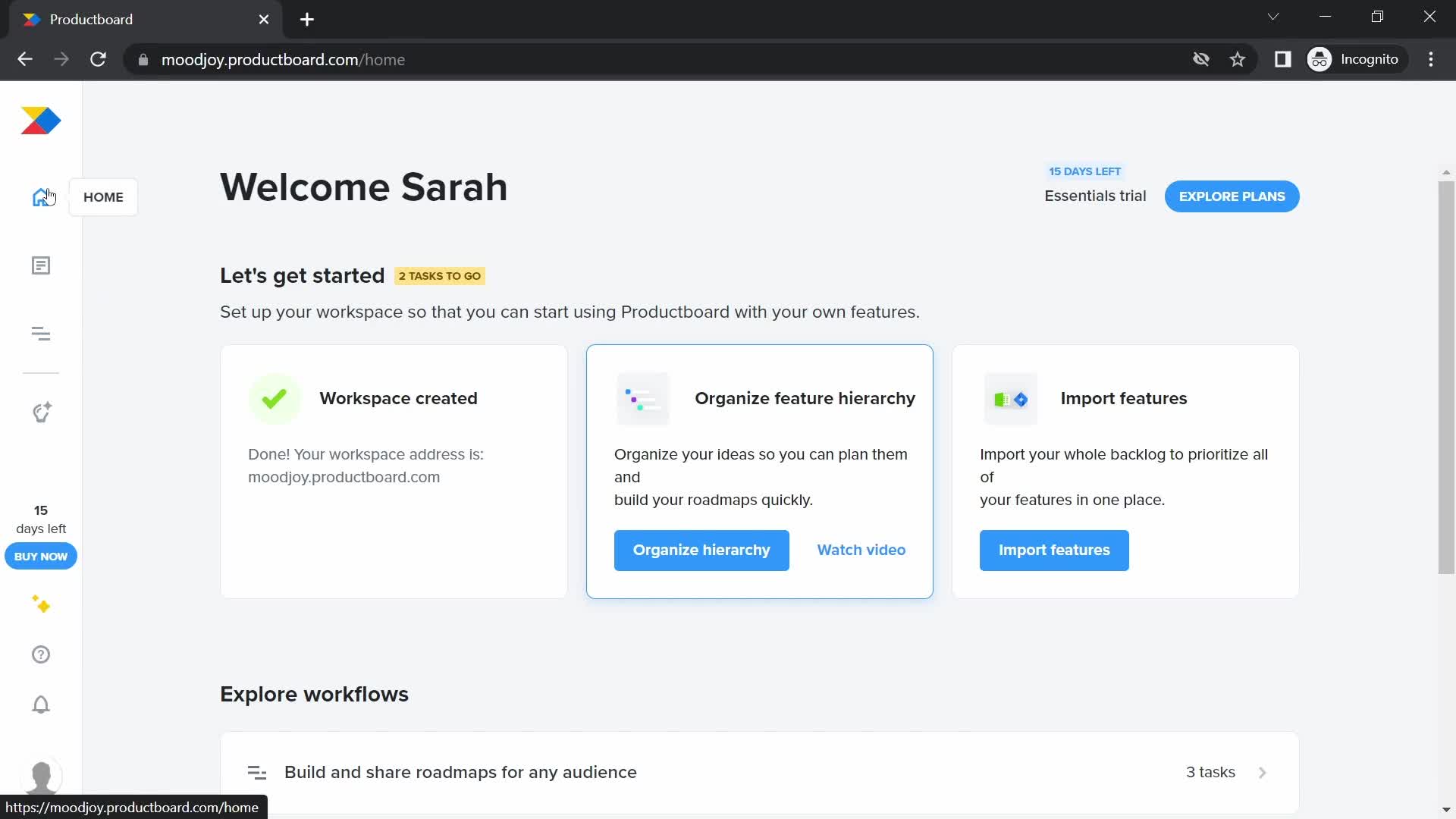
Task: Open the tab search dropdown arrow
Action: click(1273, 17)
